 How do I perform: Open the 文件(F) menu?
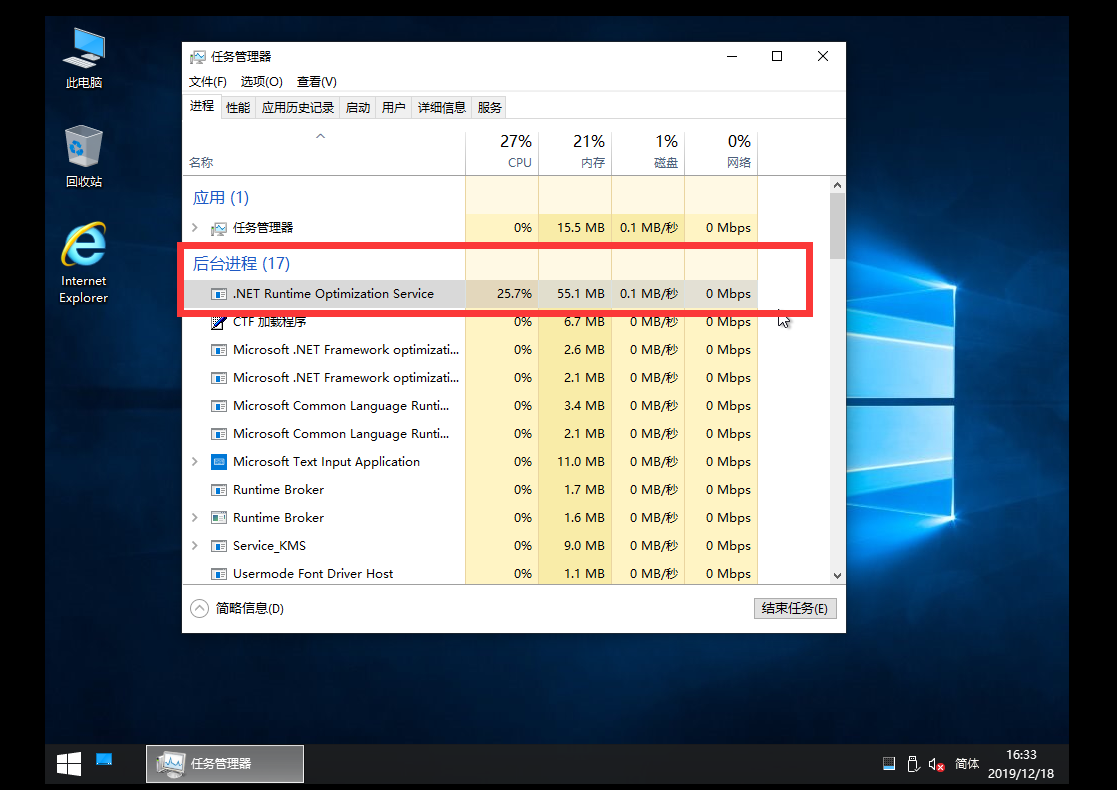pyautogui.click(x=207, y=82)
